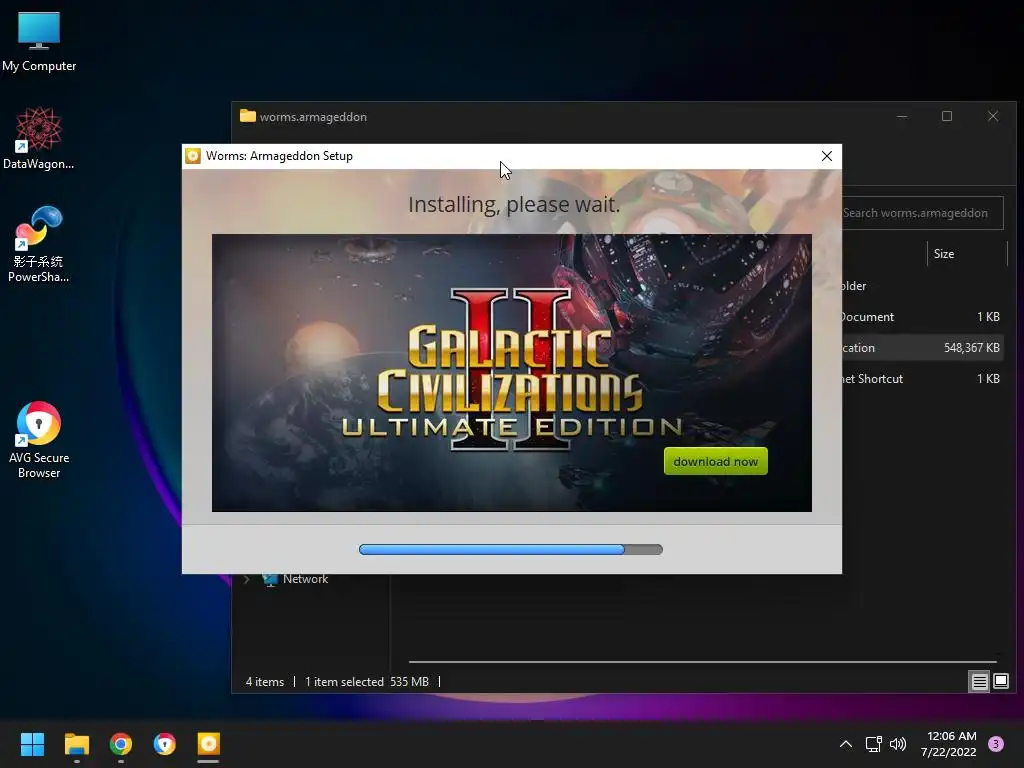Show hidden system tray icons
This screenshot has height=768, width=1024.
pos(846,744)
